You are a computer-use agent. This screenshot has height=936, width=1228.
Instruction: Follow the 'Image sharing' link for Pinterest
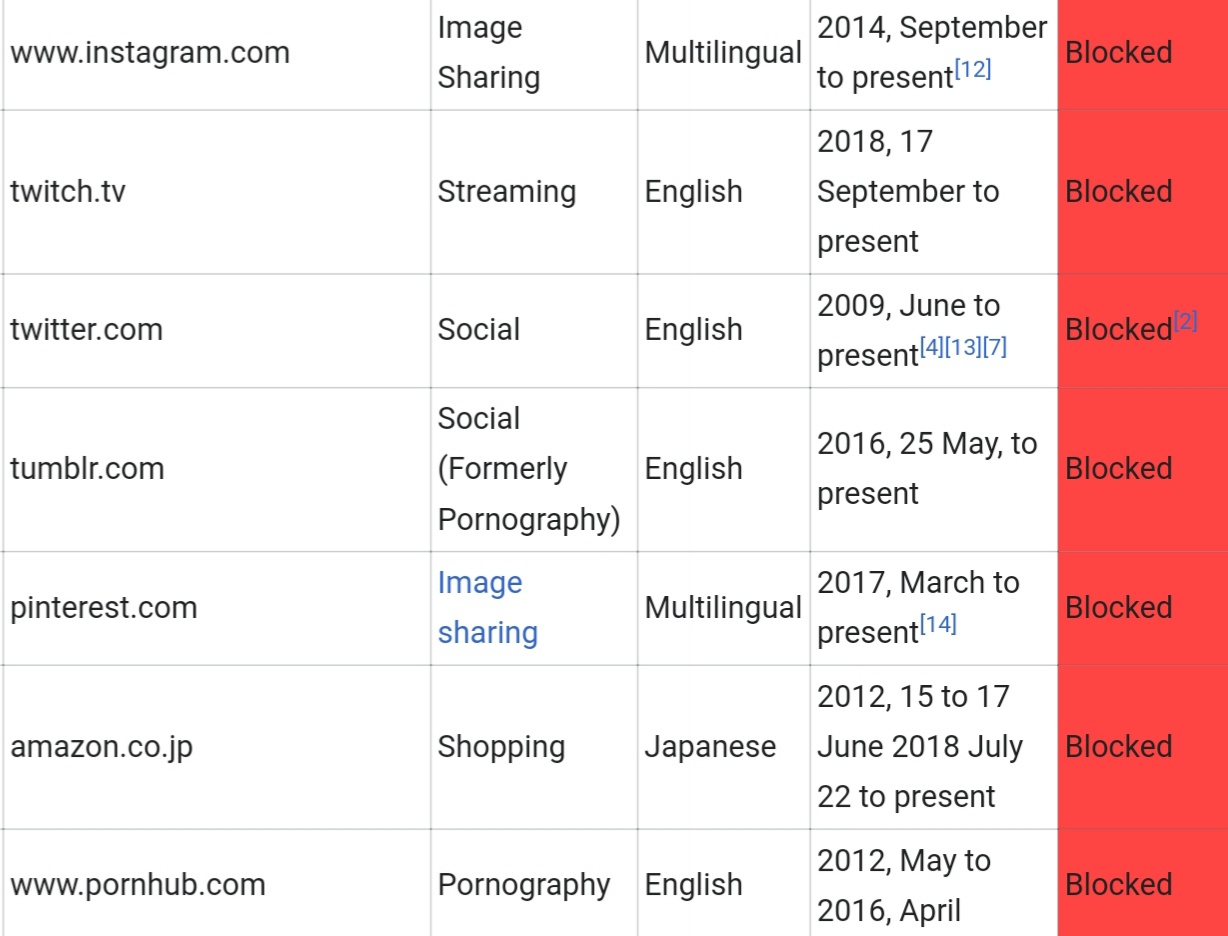(x=488, y=608)
